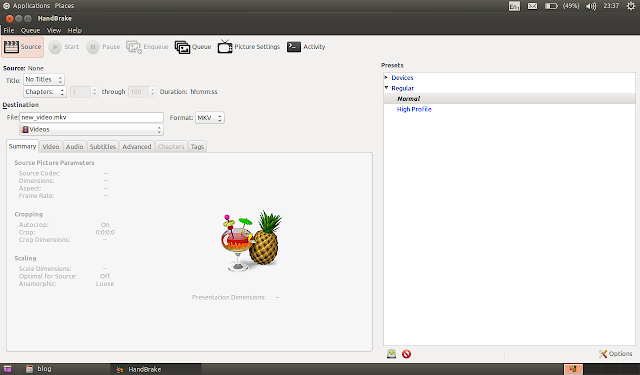Click the show desktop icon in bottom panel
640x375 pixels.
pos(7,369)
